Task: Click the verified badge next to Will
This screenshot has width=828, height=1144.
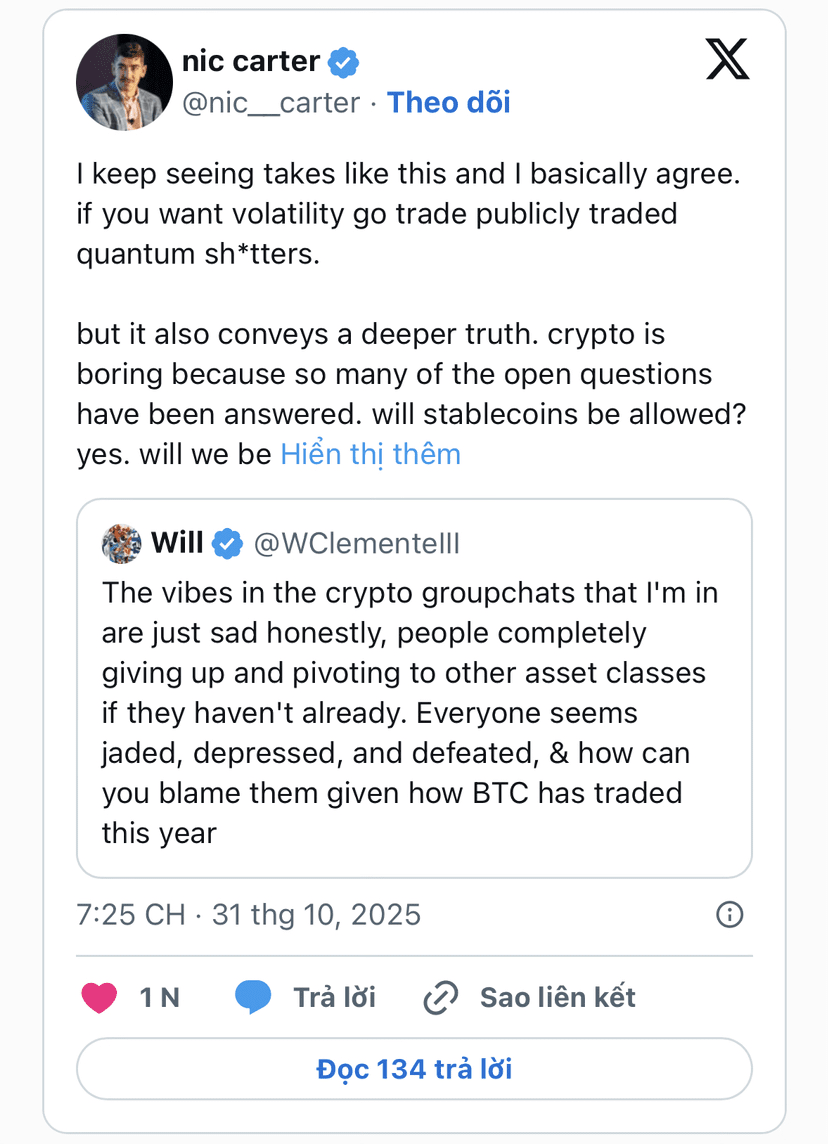Action: click(227, 543)
